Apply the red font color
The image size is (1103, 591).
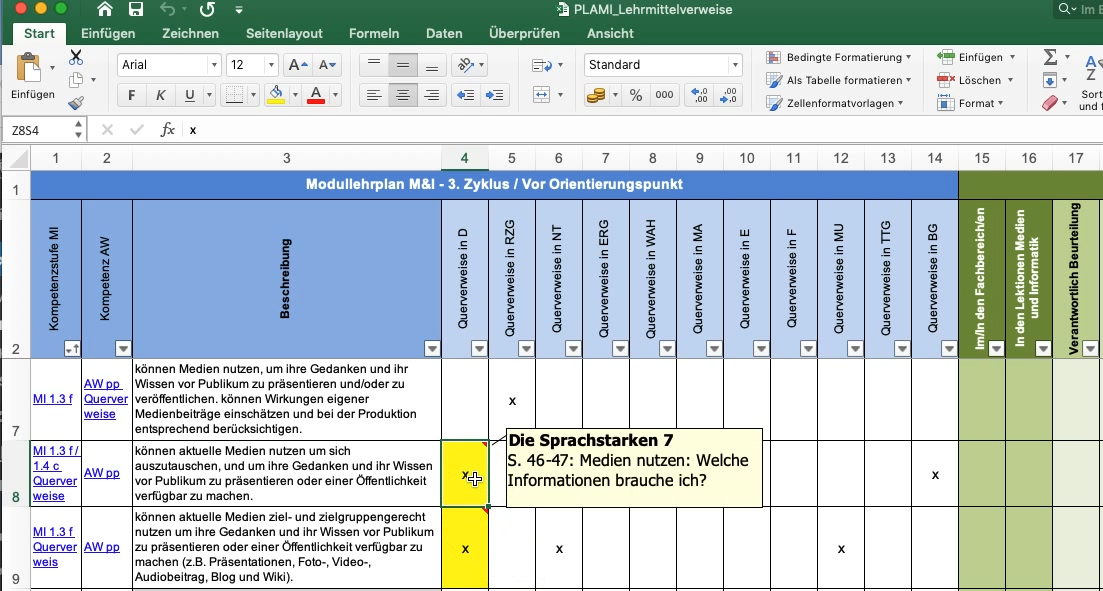click(x=316, y=95)
